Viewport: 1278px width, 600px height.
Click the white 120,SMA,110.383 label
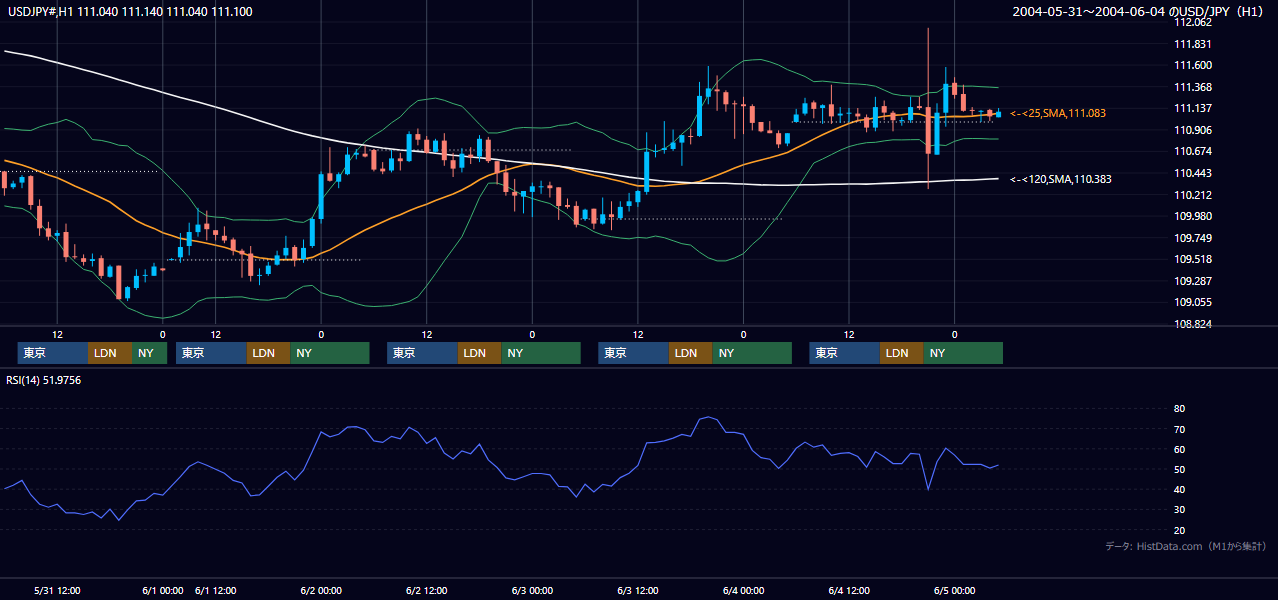click(x=1061, y=179)
